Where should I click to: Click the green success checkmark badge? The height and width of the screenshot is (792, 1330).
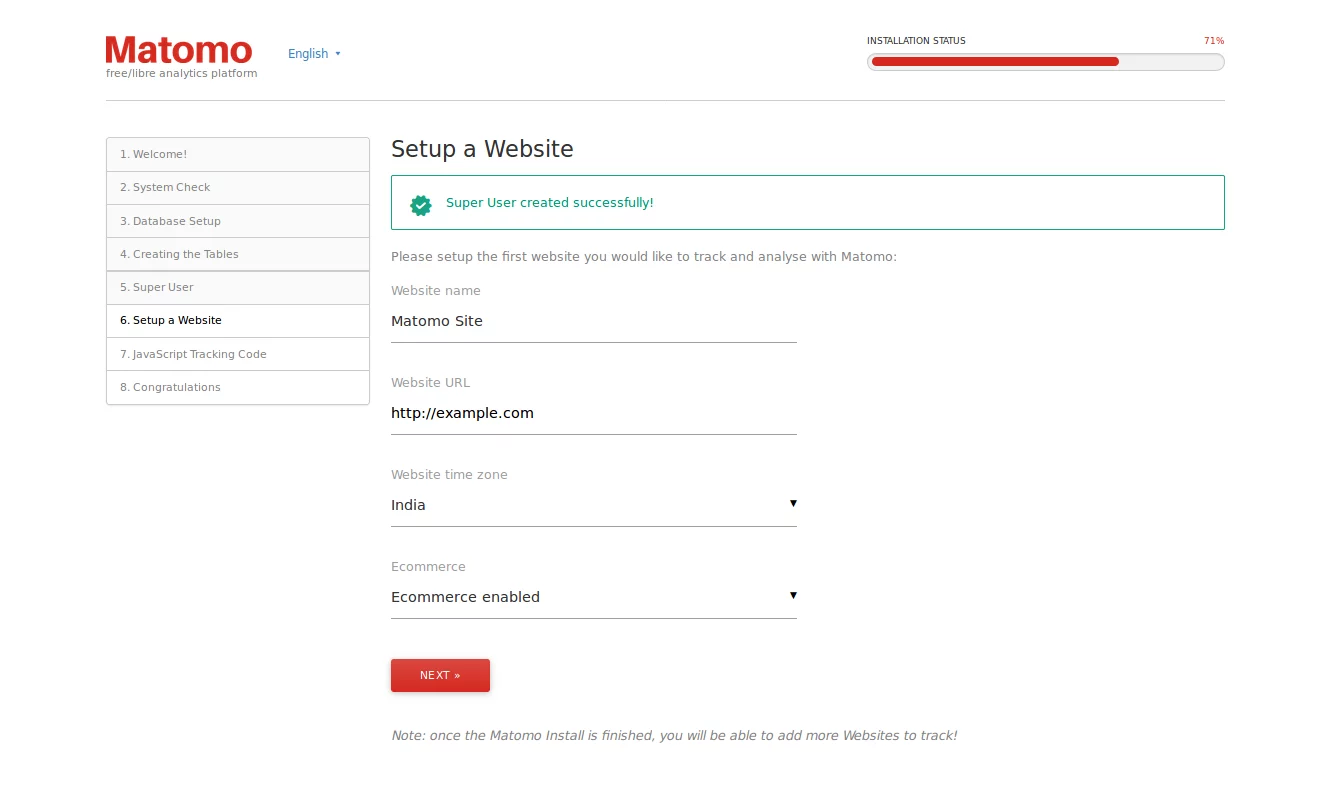(x=421, y=204)
